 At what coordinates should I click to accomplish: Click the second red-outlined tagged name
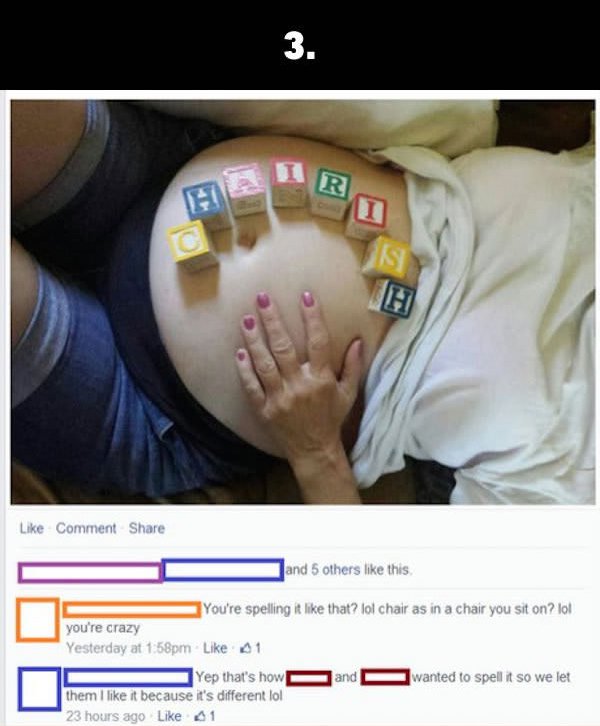pyautogui.click(x=385, y=677)
